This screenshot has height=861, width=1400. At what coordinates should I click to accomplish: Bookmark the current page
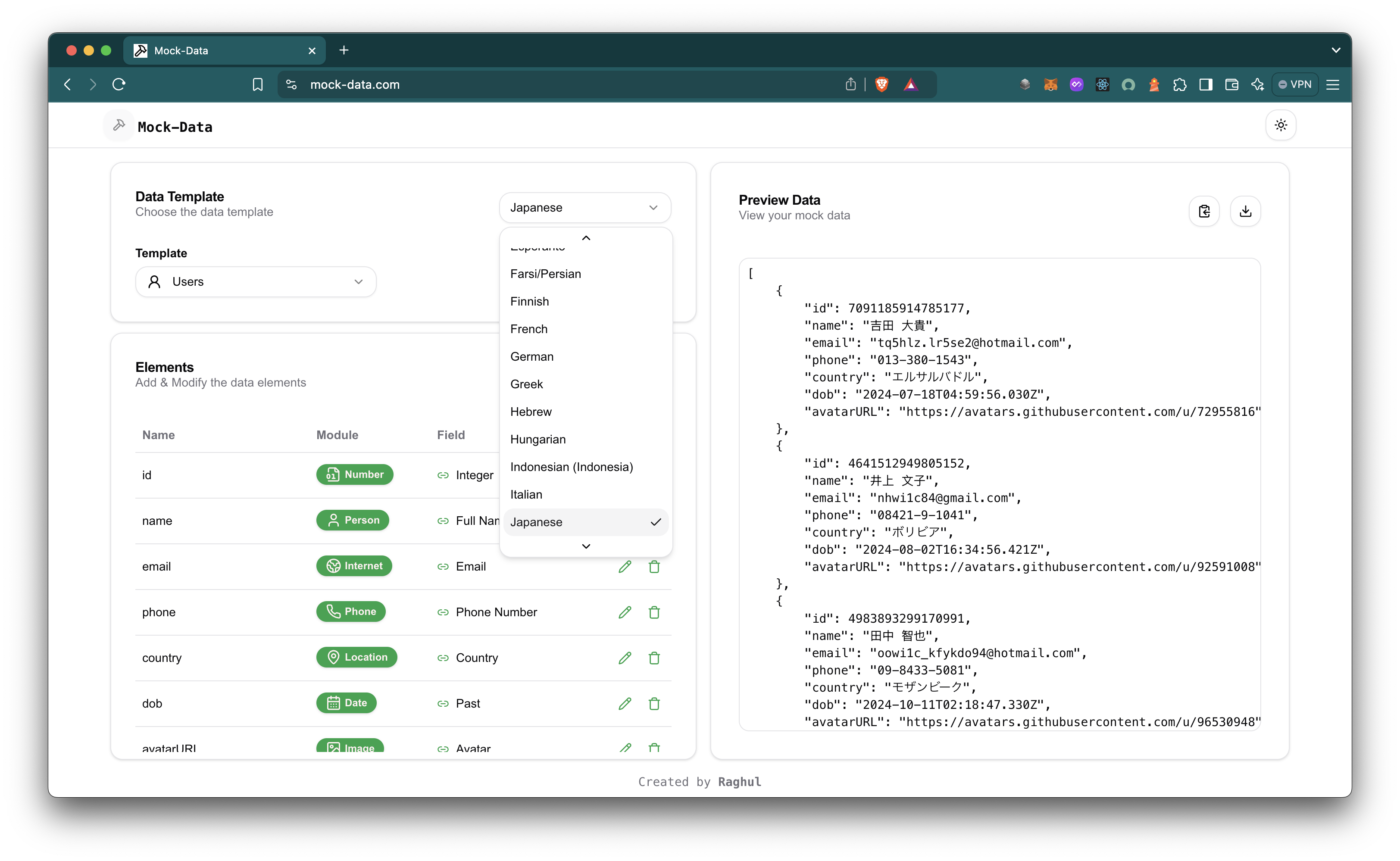pos(257,84)
